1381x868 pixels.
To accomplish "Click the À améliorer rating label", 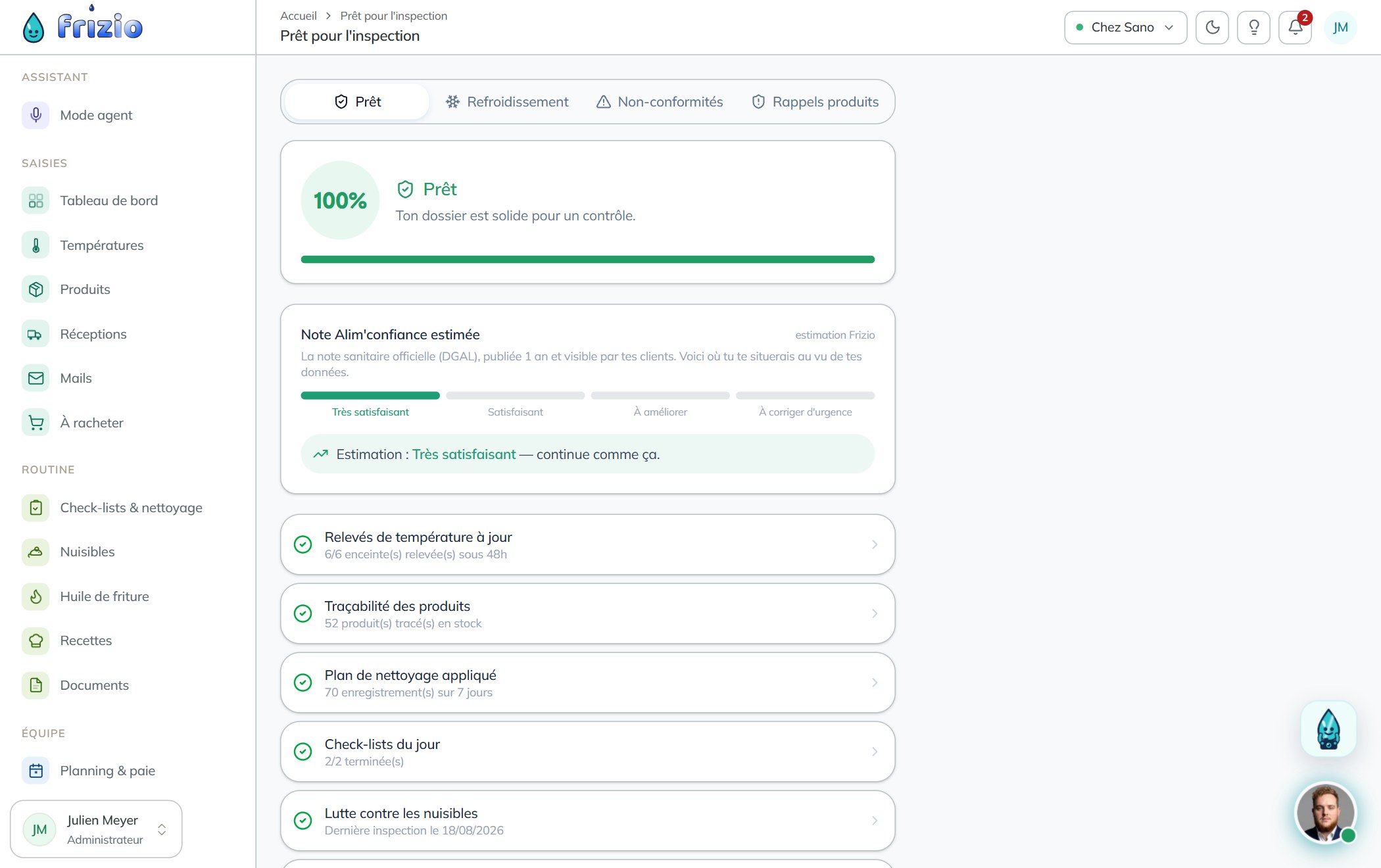I will point(660,412).
